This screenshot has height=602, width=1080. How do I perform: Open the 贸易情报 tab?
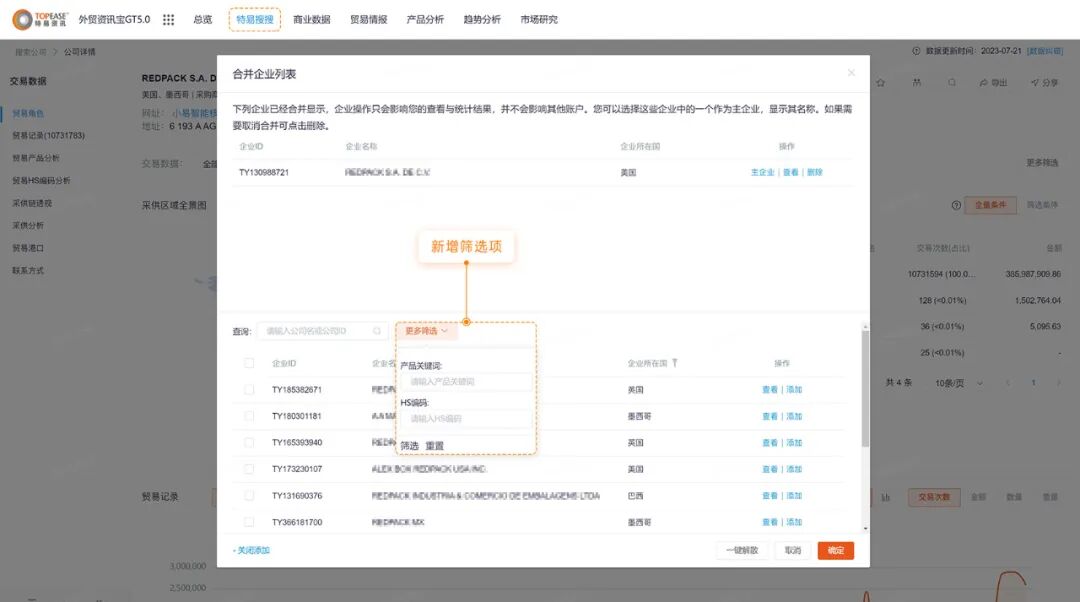(368, 19)
